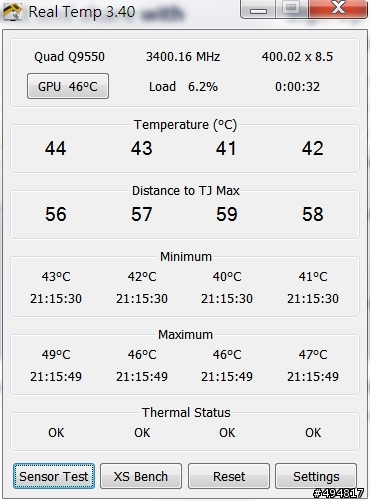Open the GPU 46°C temperature button
370x501 pixels.
(x=68, y=86)
